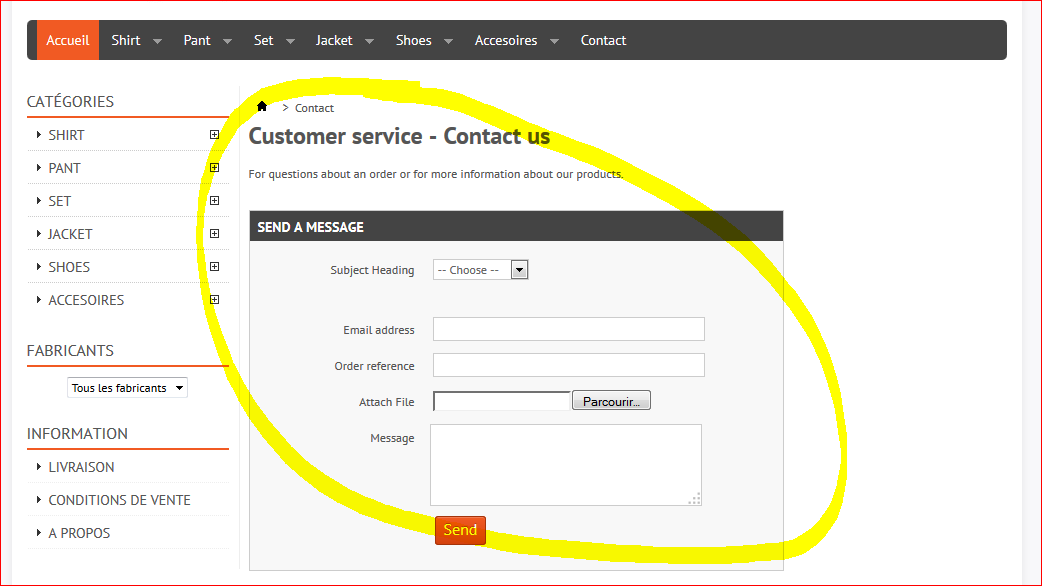Open the Set menu dropdown arrow
The width and height of the screenshot is (1042, 586).
[x=290, y=41]
